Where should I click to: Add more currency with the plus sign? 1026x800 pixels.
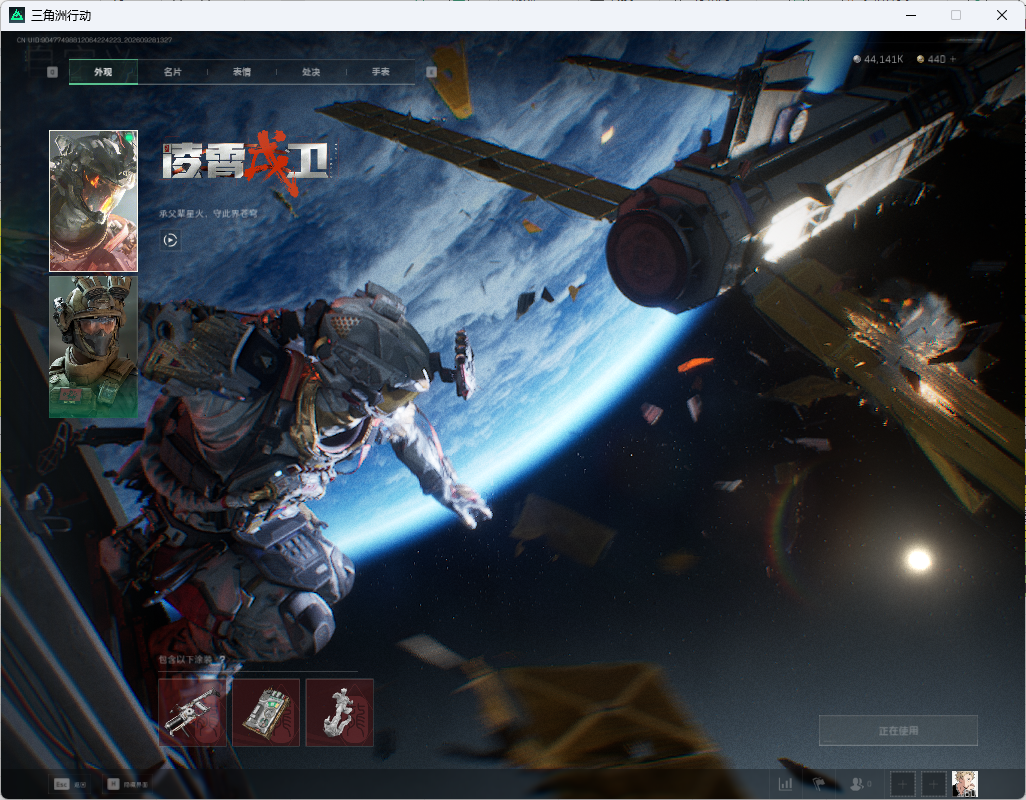click(x=953, y=59)
